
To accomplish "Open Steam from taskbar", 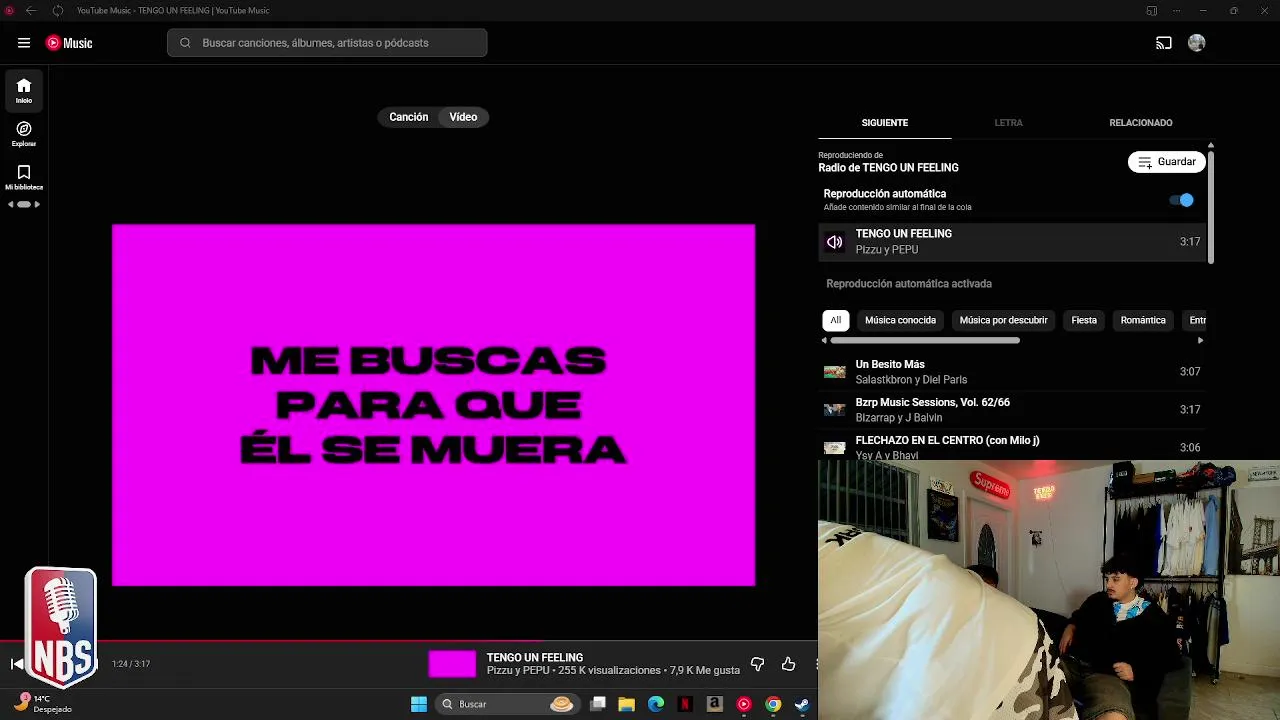I will click(x=802, y=704).
